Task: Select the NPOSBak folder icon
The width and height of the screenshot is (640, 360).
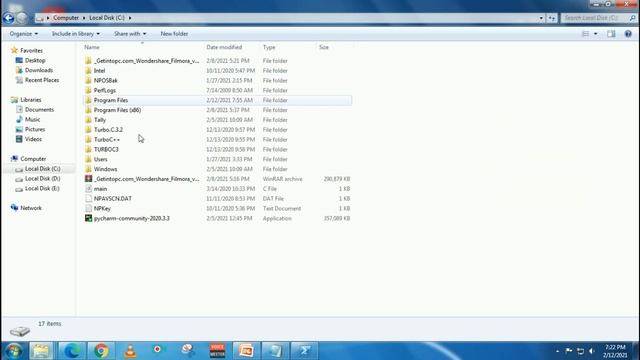Action: click(88, 80)
